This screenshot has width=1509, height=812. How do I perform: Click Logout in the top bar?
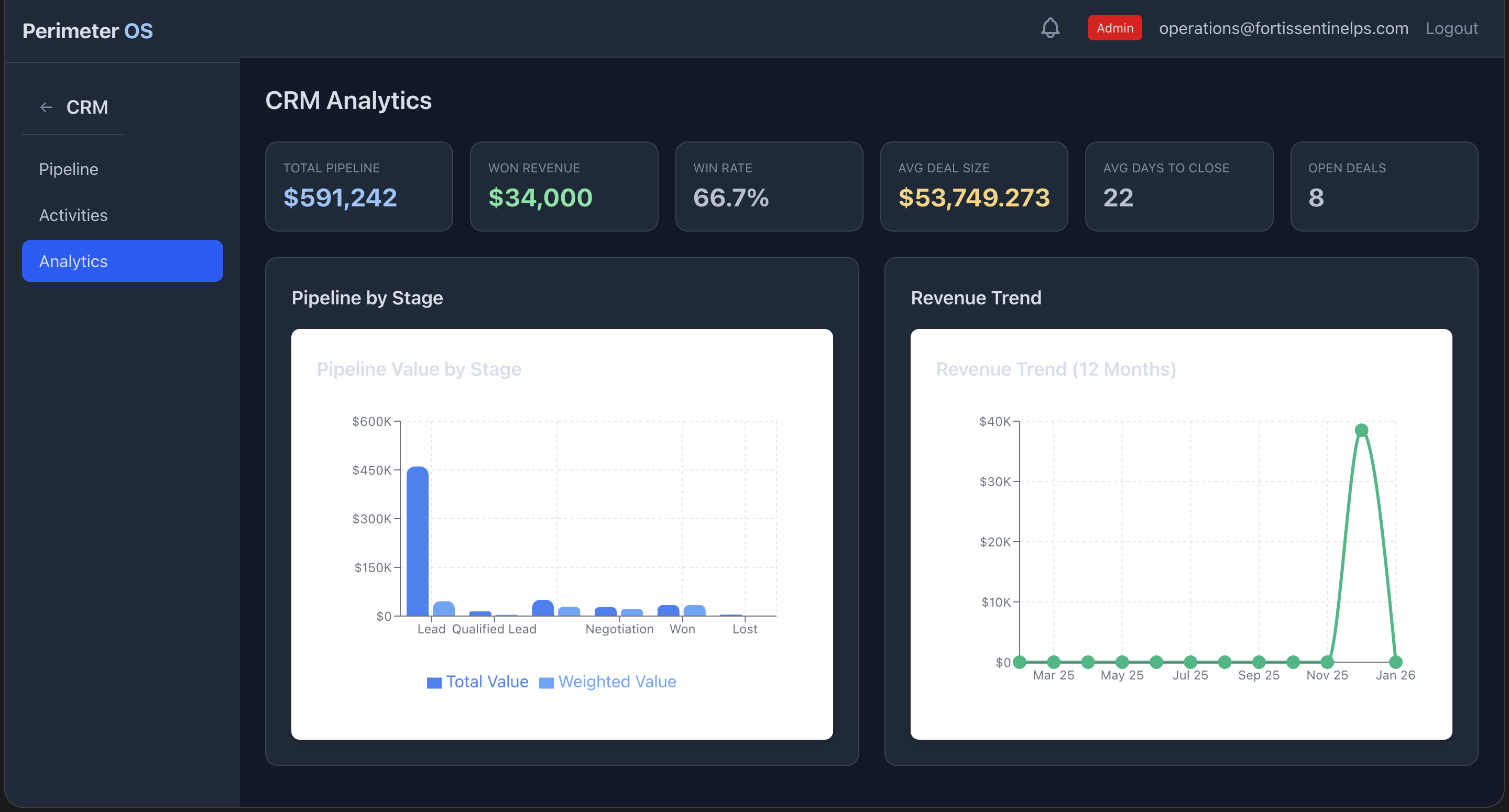pos(1451,28)
